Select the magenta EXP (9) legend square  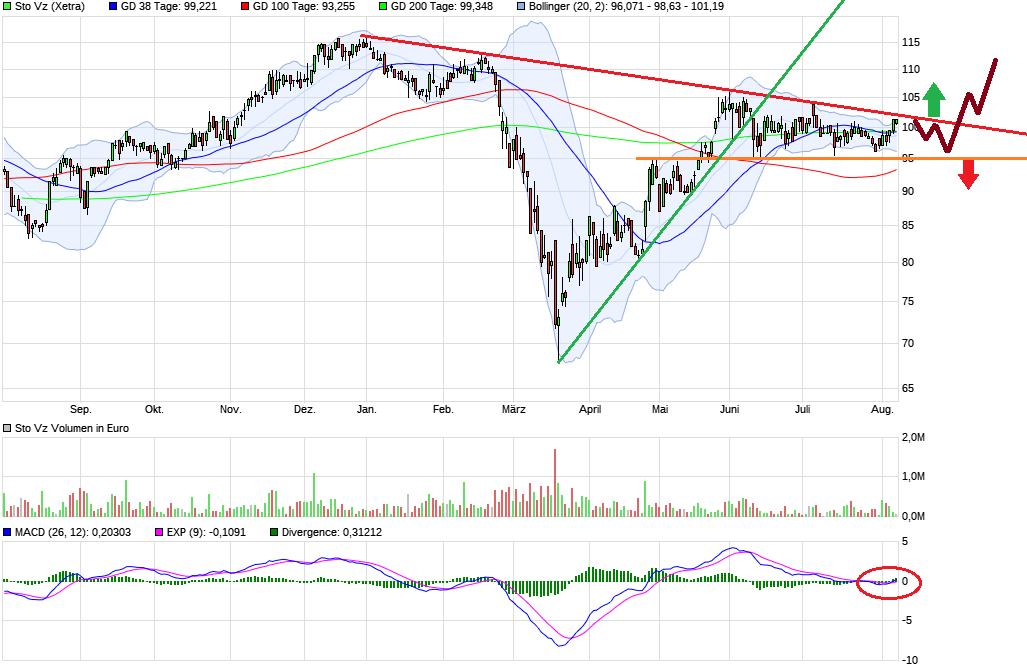(159, 533)
